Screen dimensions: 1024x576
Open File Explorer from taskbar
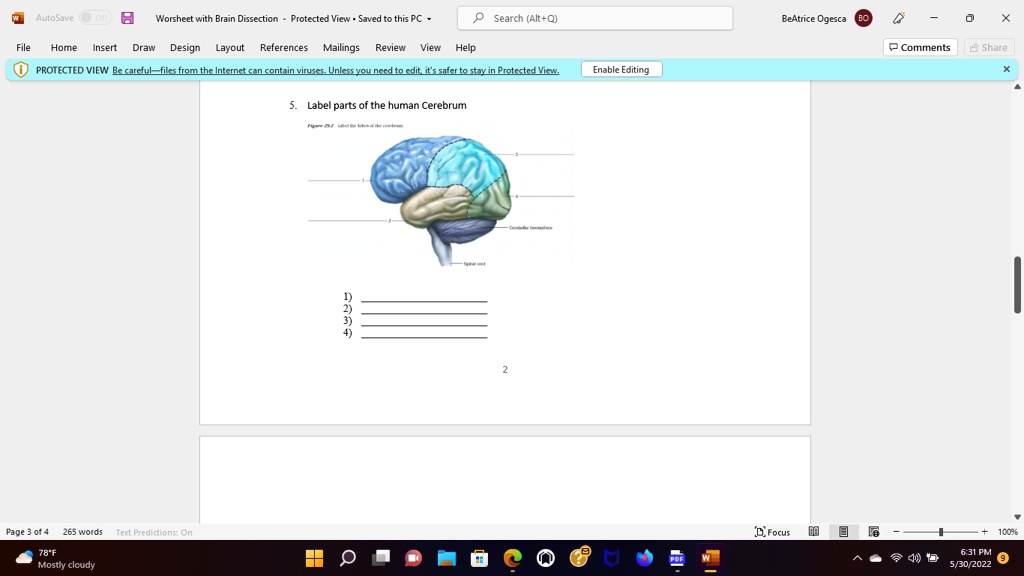tap(447, 558)
